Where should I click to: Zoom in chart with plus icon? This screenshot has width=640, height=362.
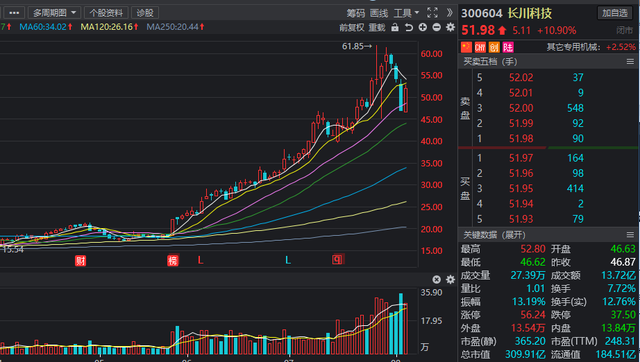[422, 28]
